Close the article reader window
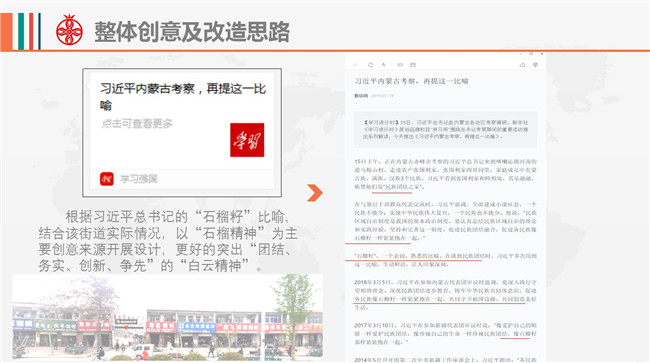 [x=542, y=54]
